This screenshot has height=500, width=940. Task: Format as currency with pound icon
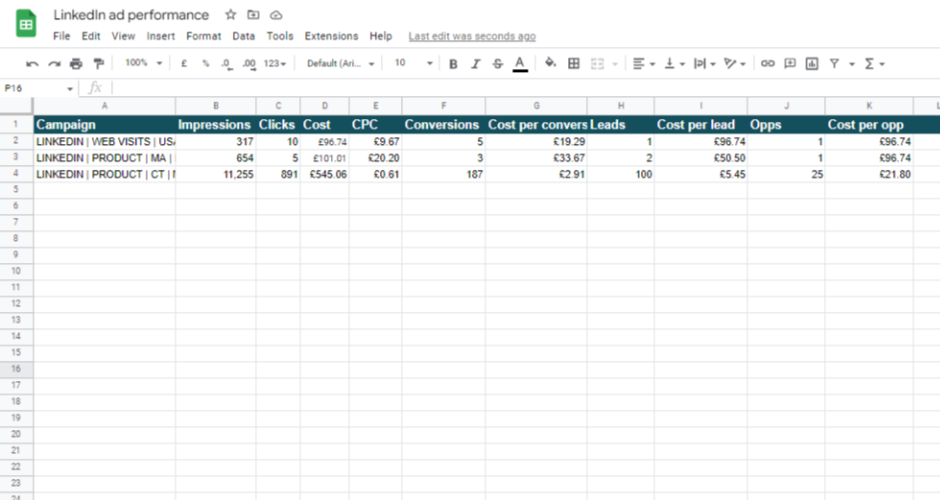coord(184,64)
